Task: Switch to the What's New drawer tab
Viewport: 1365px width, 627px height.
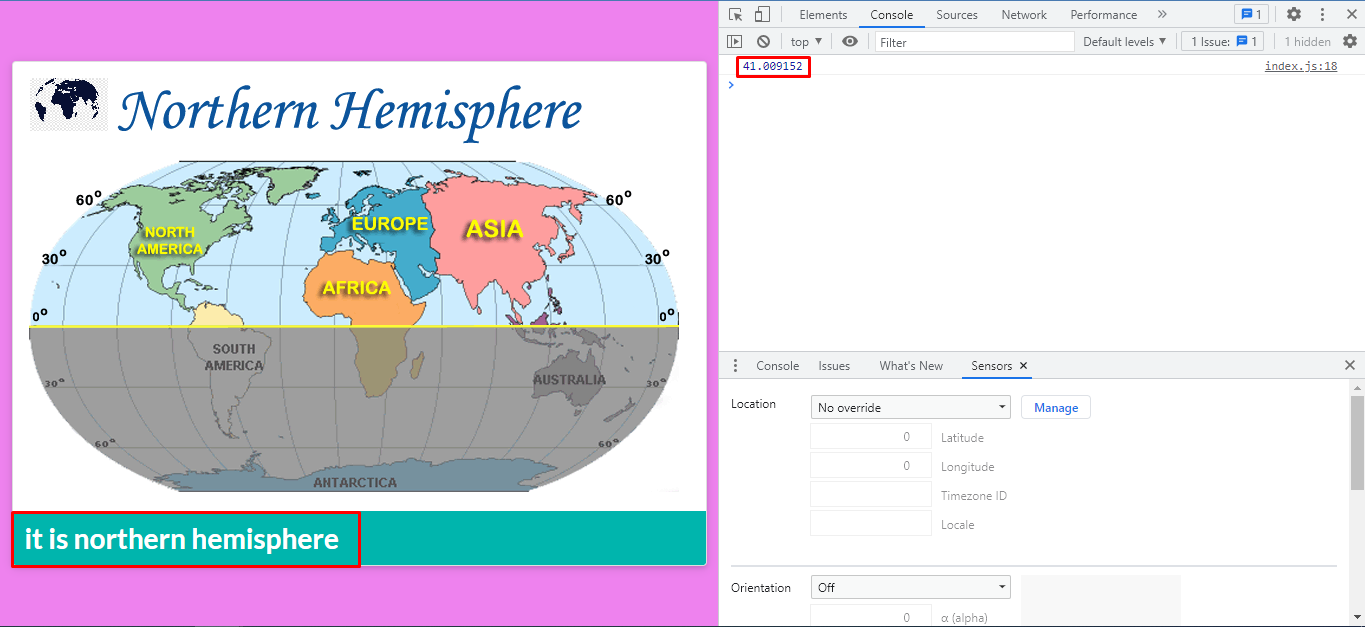Action: click(x=910, y=365)
